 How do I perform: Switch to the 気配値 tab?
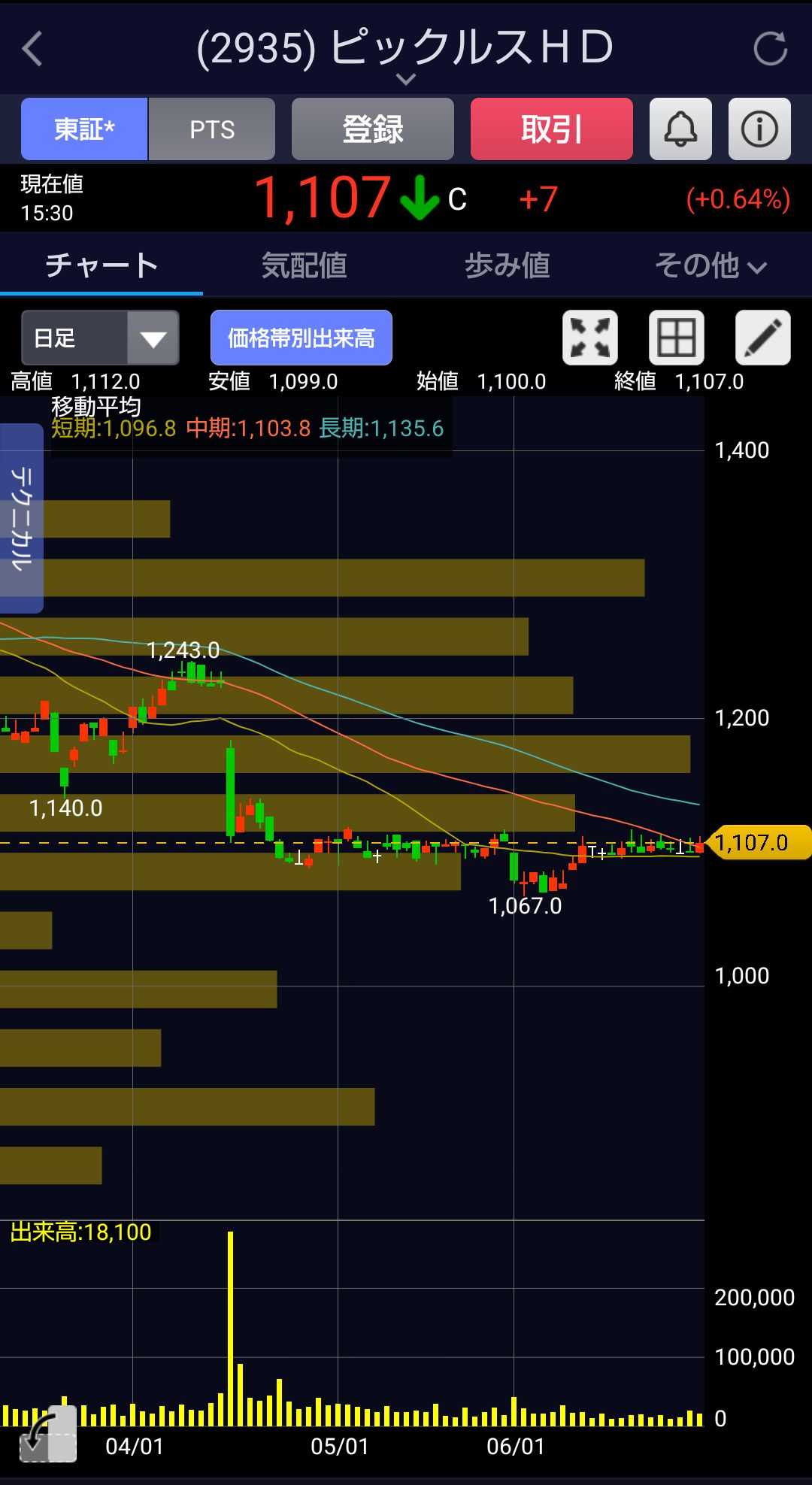pos(304,265)
